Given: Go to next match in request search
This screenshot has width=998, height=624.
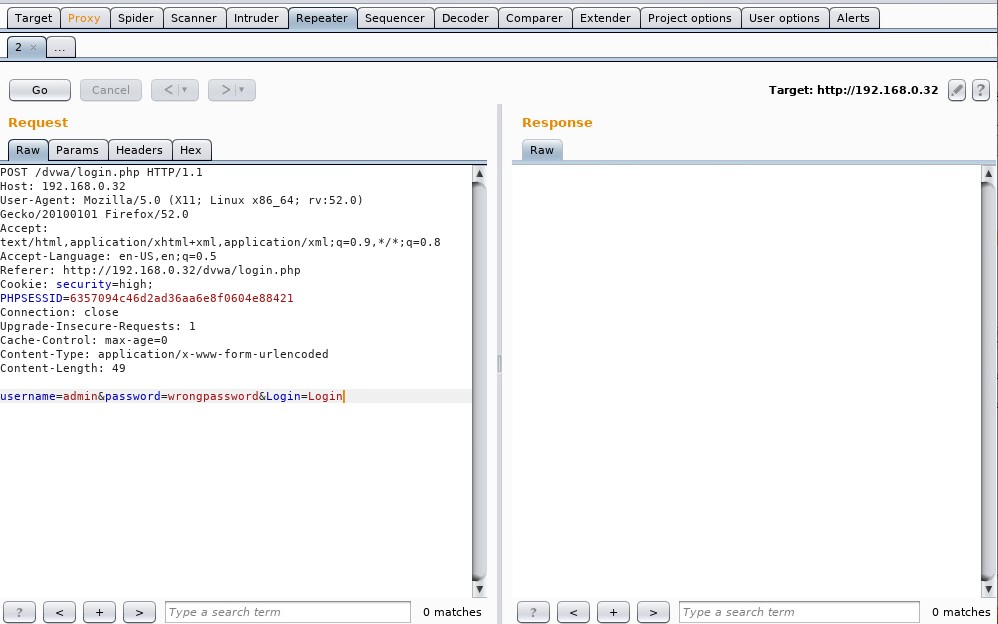Looking at the screenshot, I should 139,612.
